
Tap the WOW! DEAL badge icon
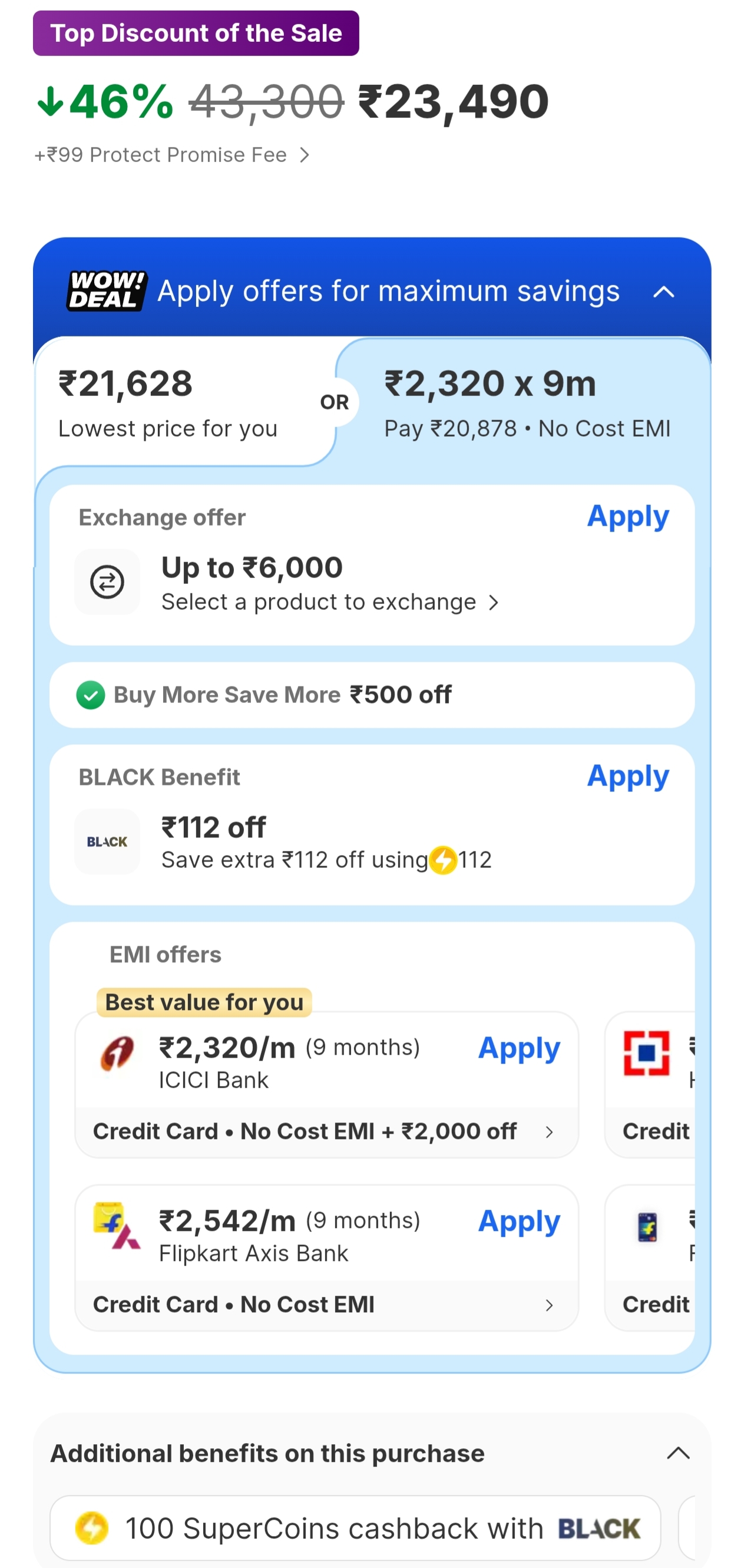[107, 291]
